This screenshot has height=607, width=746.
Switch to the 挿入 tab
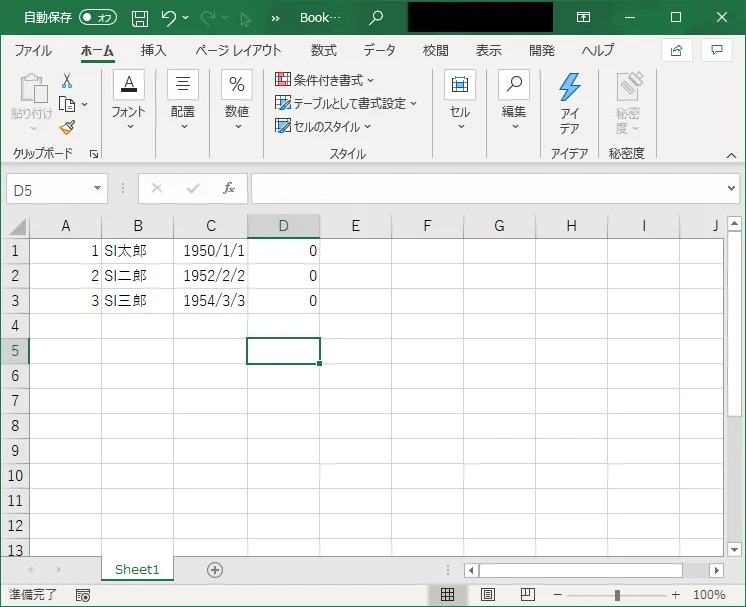[154, 50]
